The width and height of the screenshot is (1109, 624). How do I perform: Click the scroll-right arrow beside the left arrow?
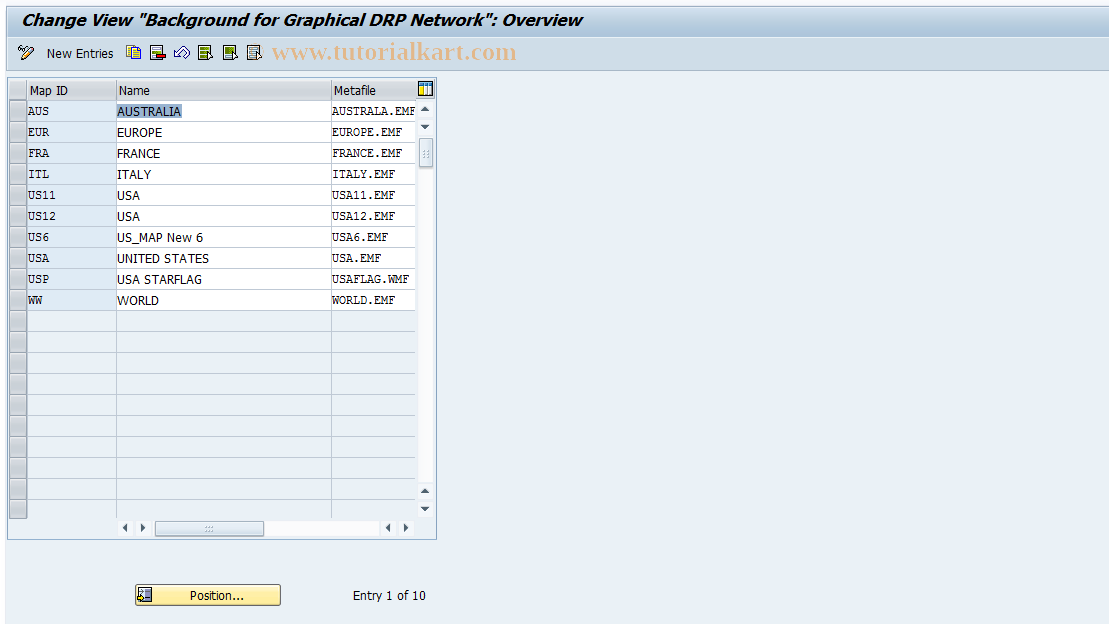143,528
